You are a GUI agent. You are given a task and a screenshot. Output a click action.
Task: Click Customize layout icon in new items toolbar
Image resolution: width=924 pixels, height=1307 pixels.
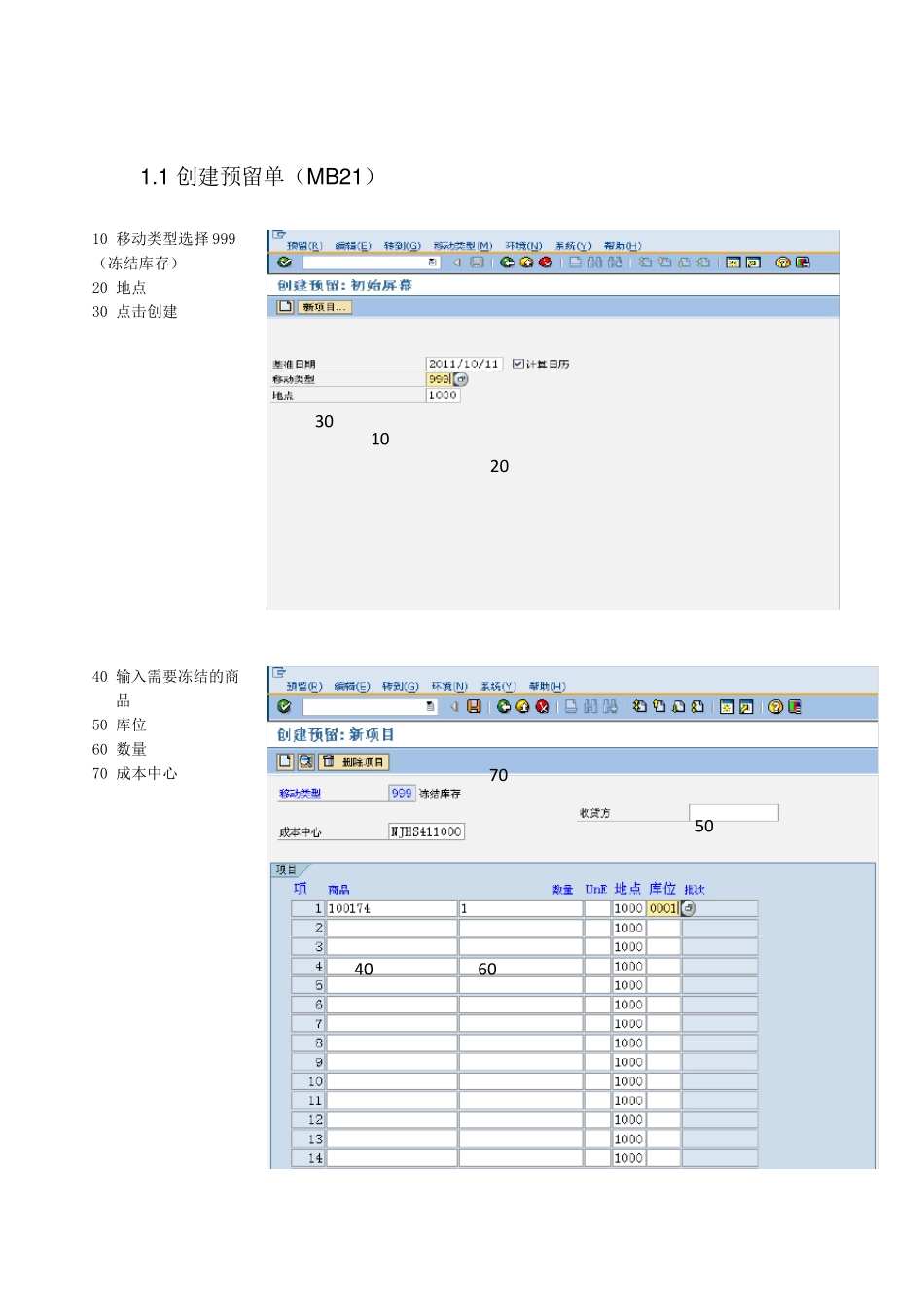(795, 707)
